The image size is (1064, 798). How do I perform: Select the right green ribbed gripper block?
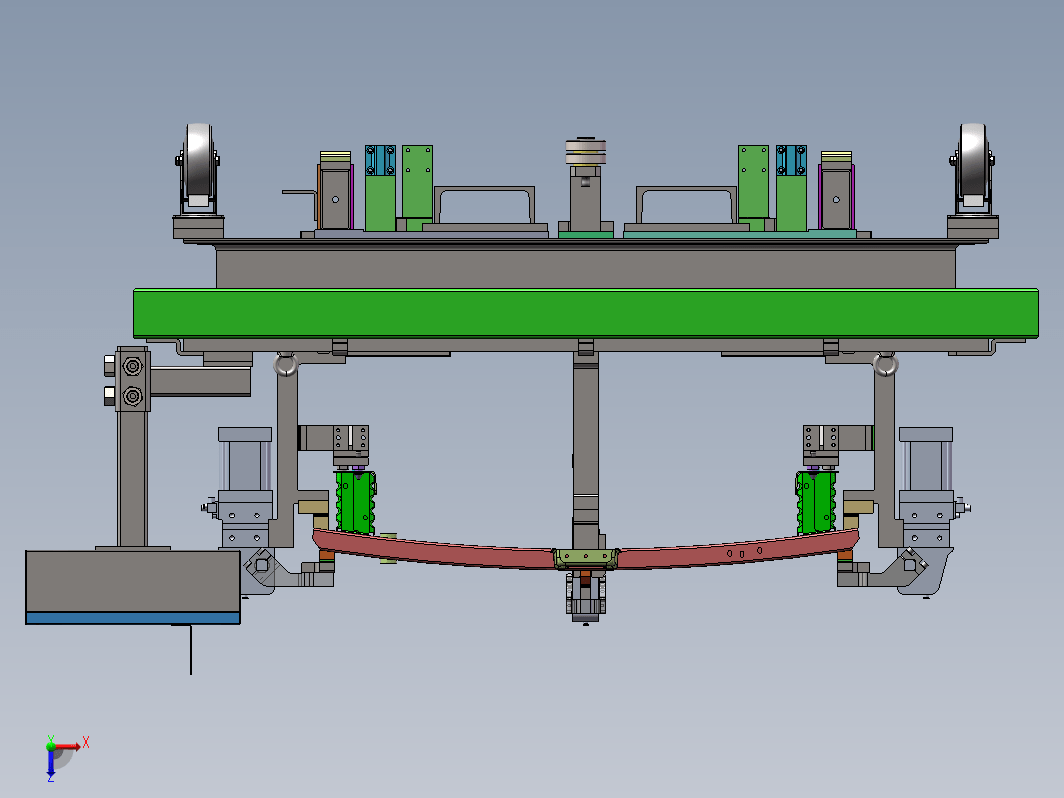coord(816,502)
